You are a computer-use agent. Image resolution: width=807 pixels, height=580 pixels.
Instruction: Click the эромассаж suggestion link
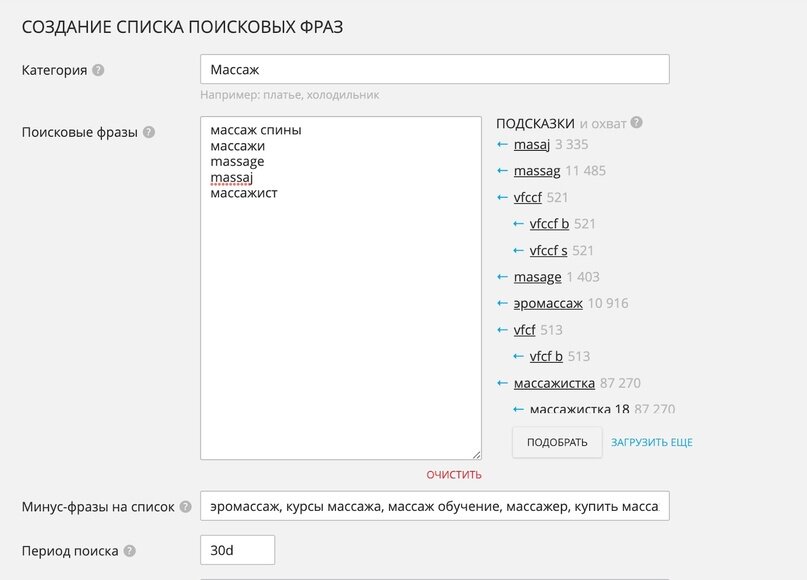[548, 304]
